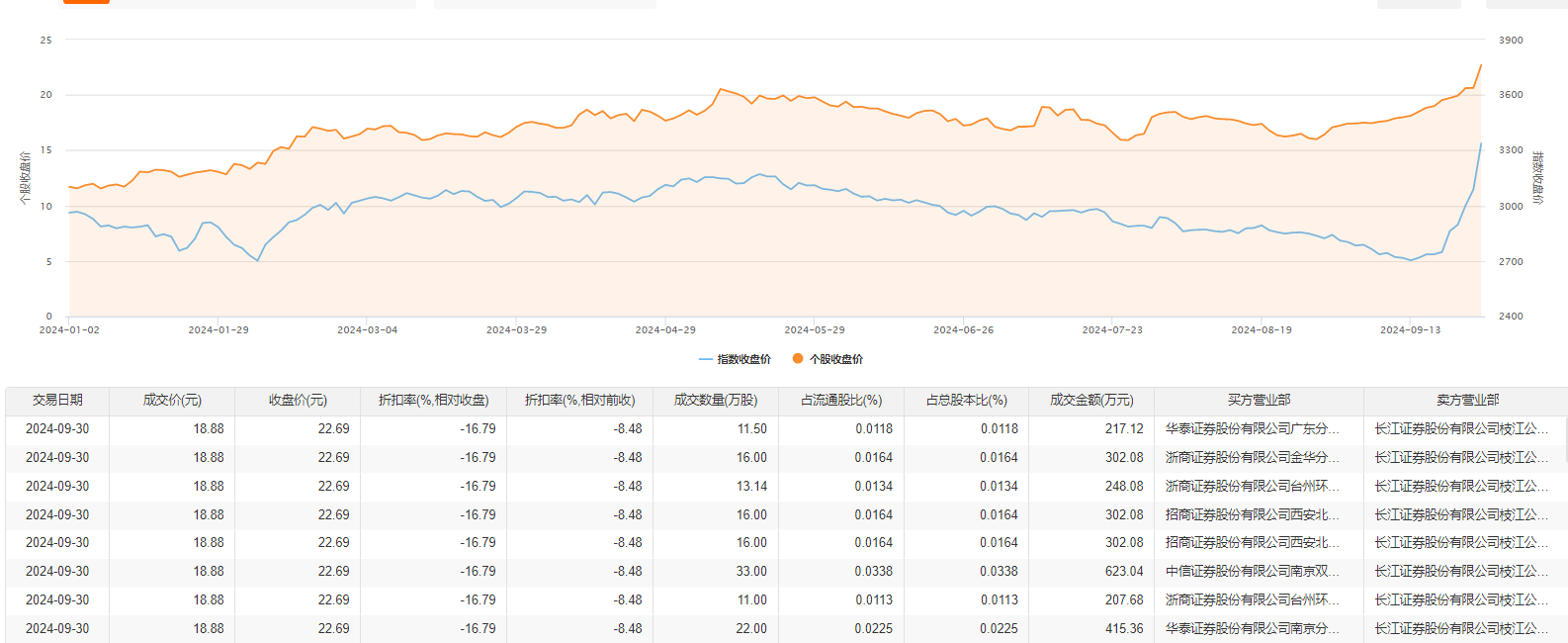
Task: Click the 2024-09-13 date on chart axis
Action: click(1410, 329)
